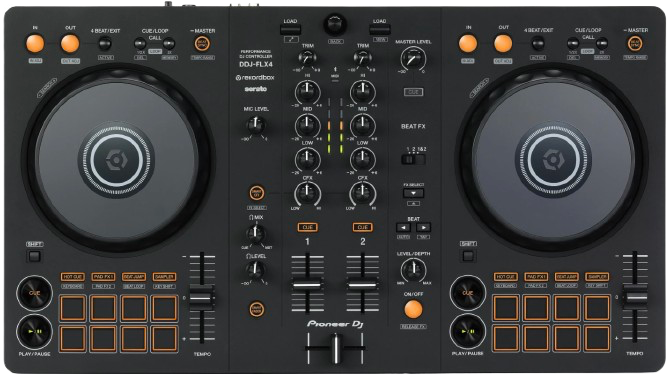Double the loop with right deck 2X button
Screen dimensions: 667x374
(602, 43)
